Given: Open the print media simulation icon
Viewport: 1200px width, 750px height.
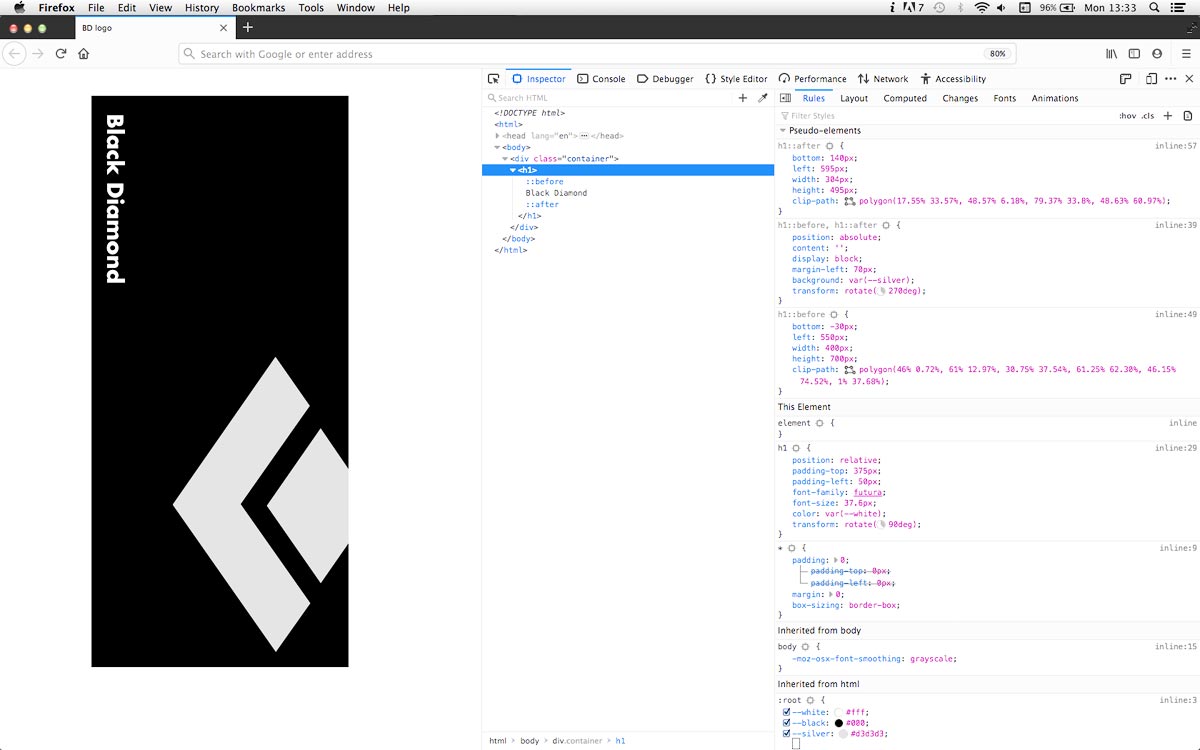Looking at the screenshot, I should click(x=1188, y=116).
